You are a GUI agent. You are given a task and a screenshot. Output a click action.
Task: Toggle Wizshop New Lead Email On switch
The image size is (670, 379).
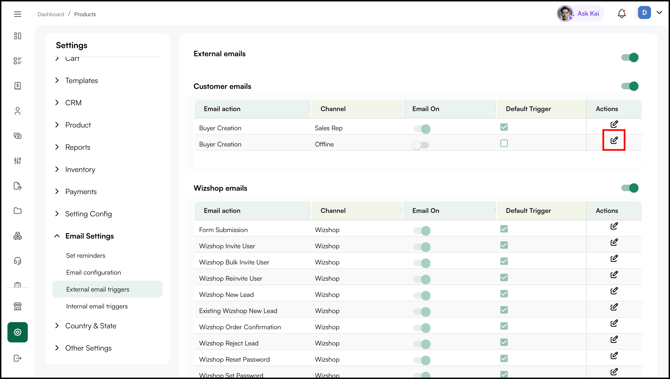(422, 296)
